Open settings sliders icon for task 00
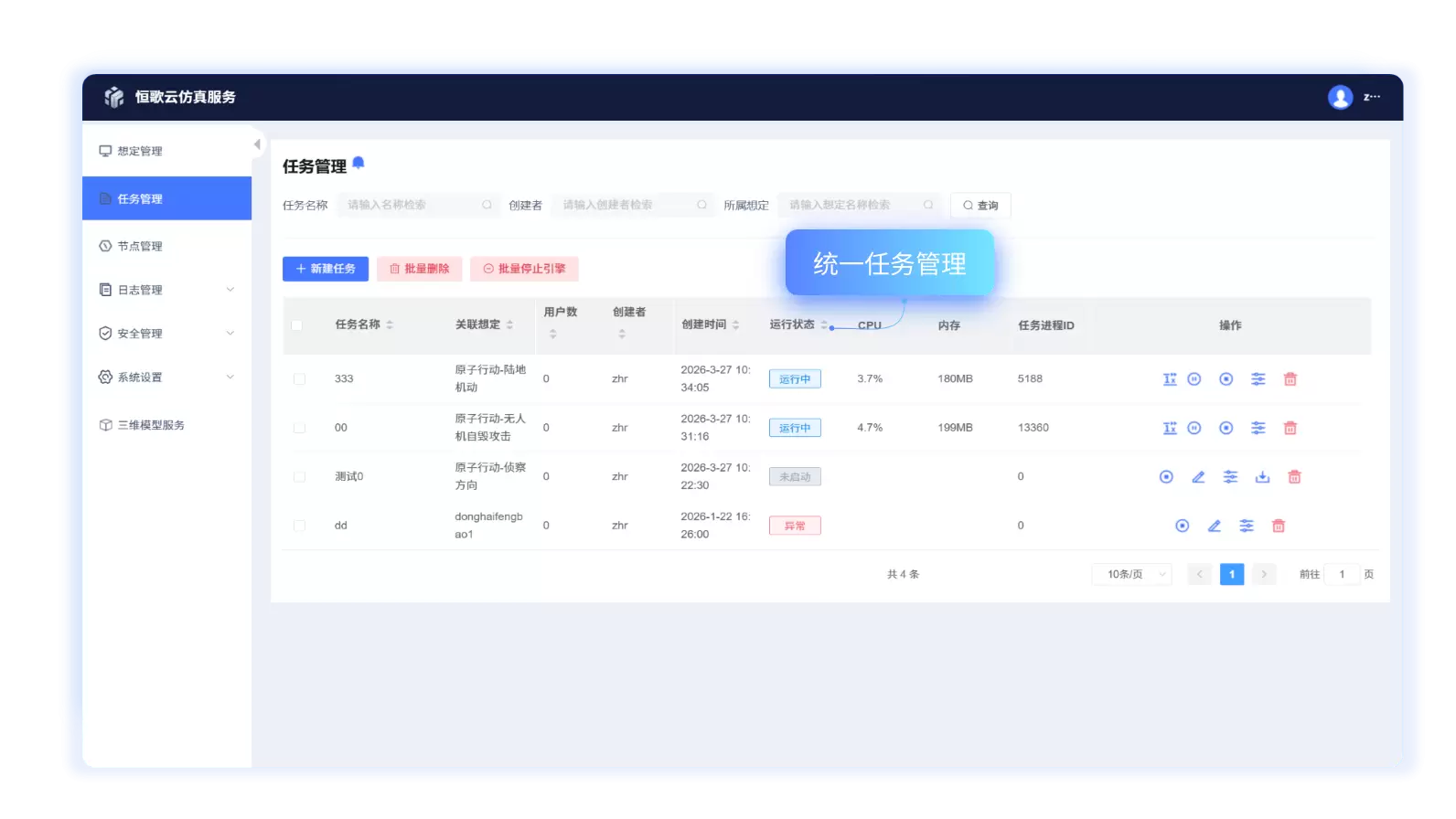Screen dimensions: 1456x819 1258,428
